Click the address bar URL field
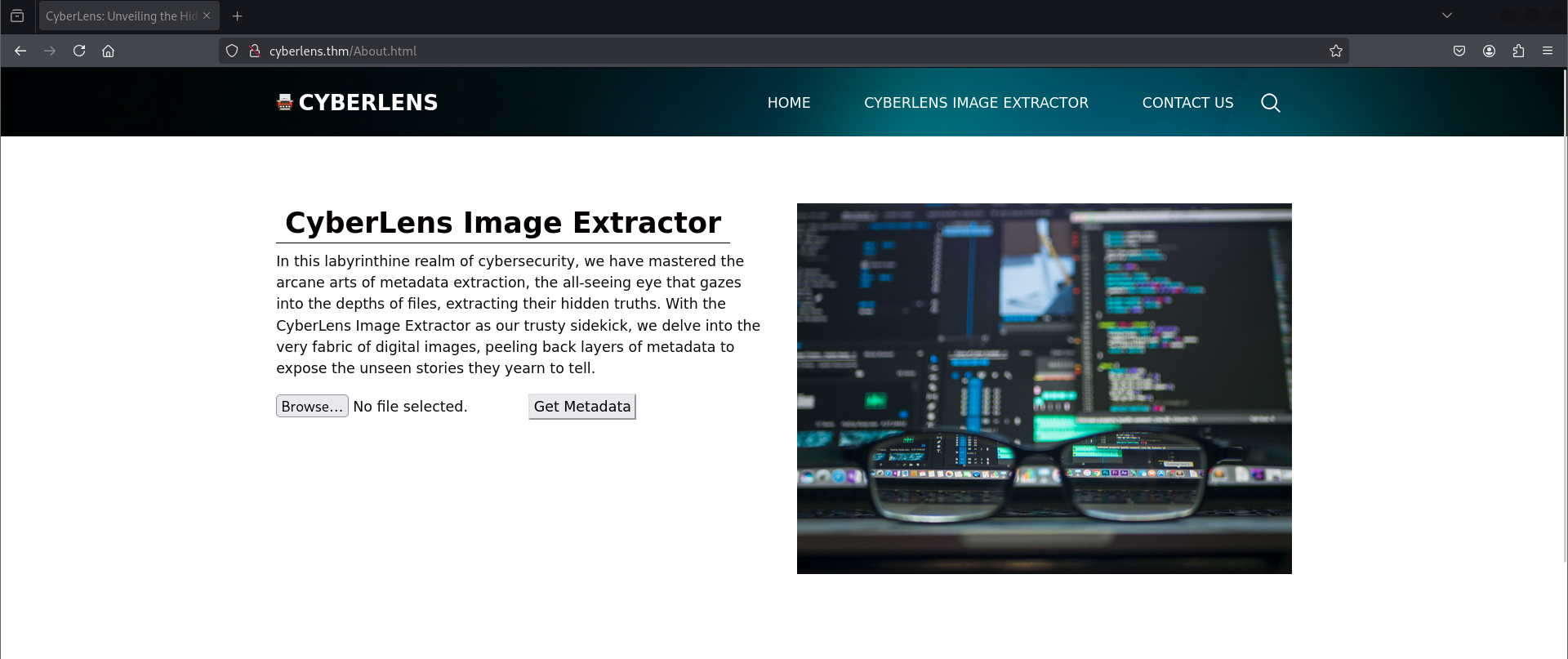 pos(735,51)
